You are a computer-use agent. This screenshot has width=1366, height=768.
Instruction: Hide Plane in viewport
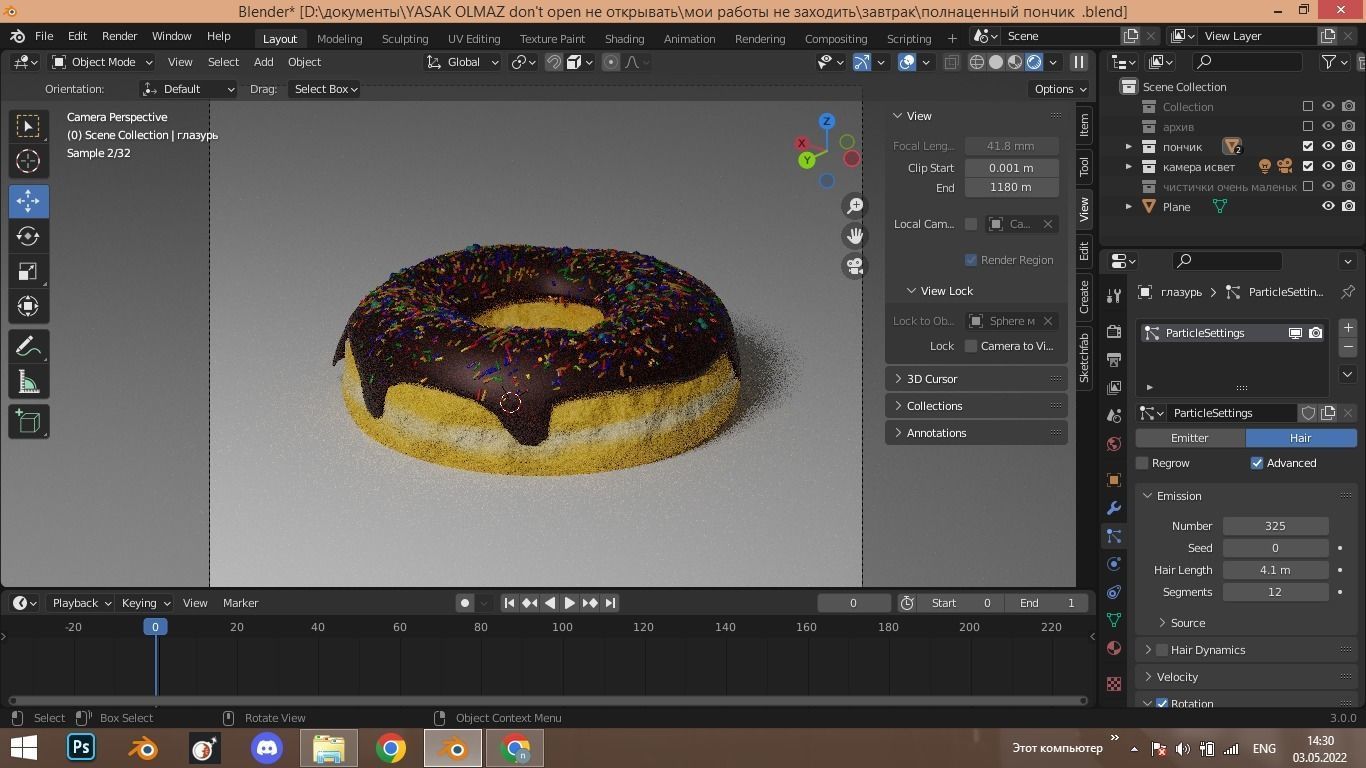[1328, 206]
